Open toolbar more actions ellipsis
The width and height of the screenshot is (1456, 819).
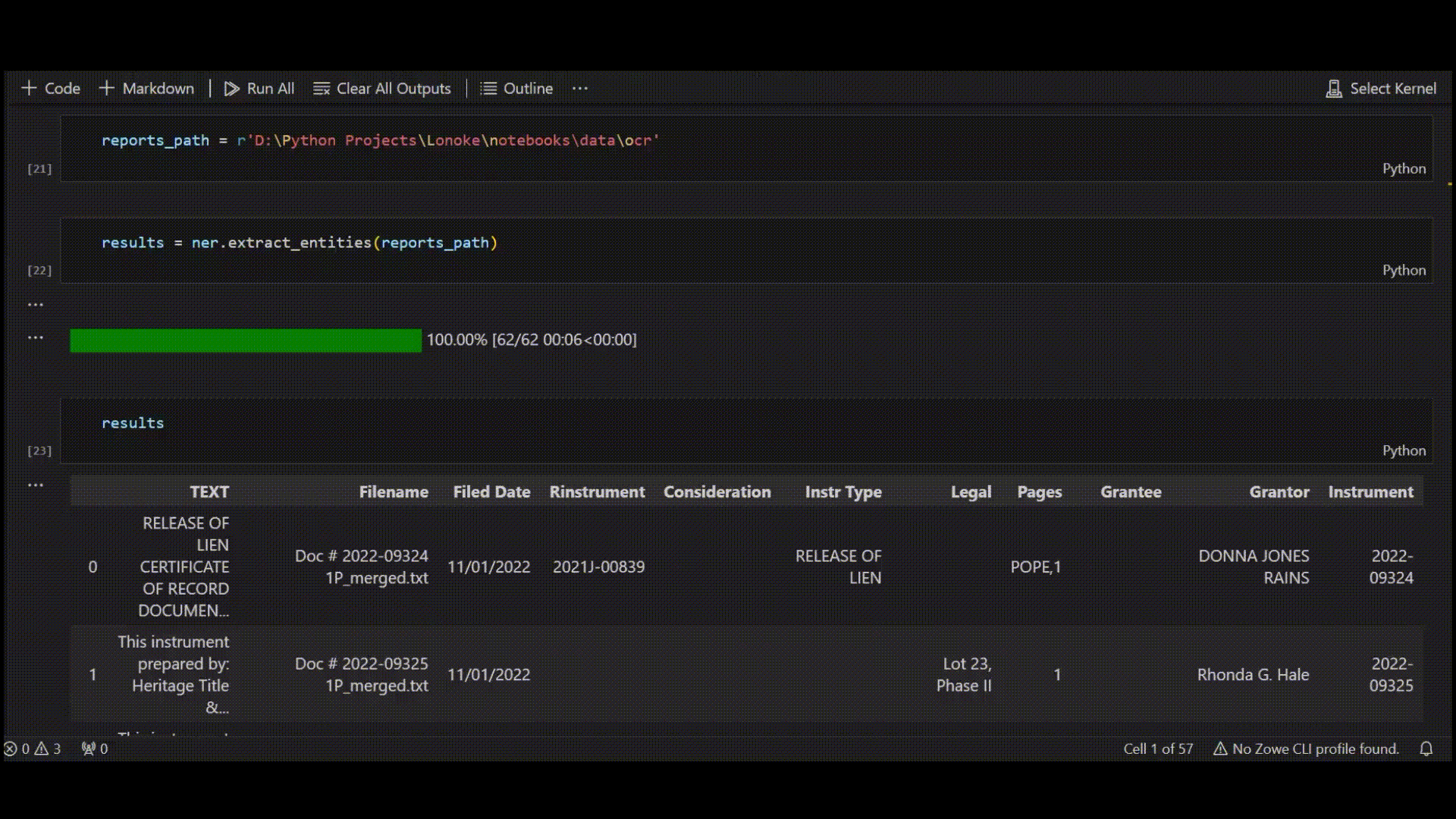(580, 89)
